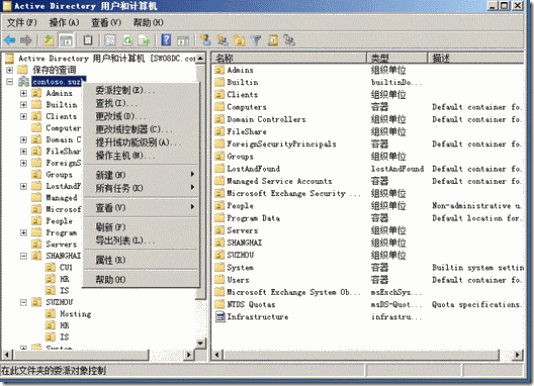Viewport: 534px width, 386px height.
Task: Expand the Builtin tree node
Action: click(x=23, y=105)
